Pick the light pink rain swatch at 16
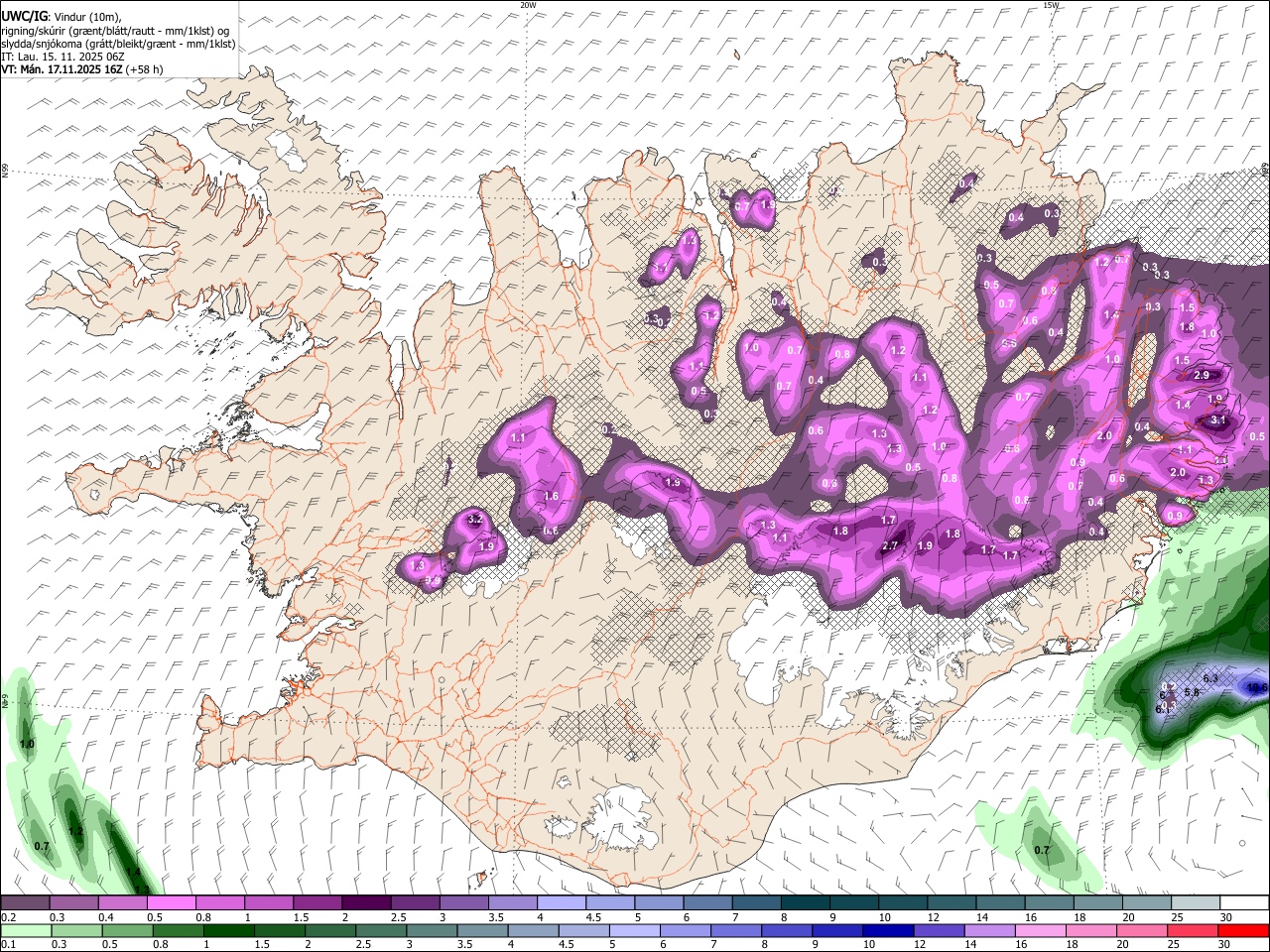The image size is (1270, 952). (x=1041, y=931)
